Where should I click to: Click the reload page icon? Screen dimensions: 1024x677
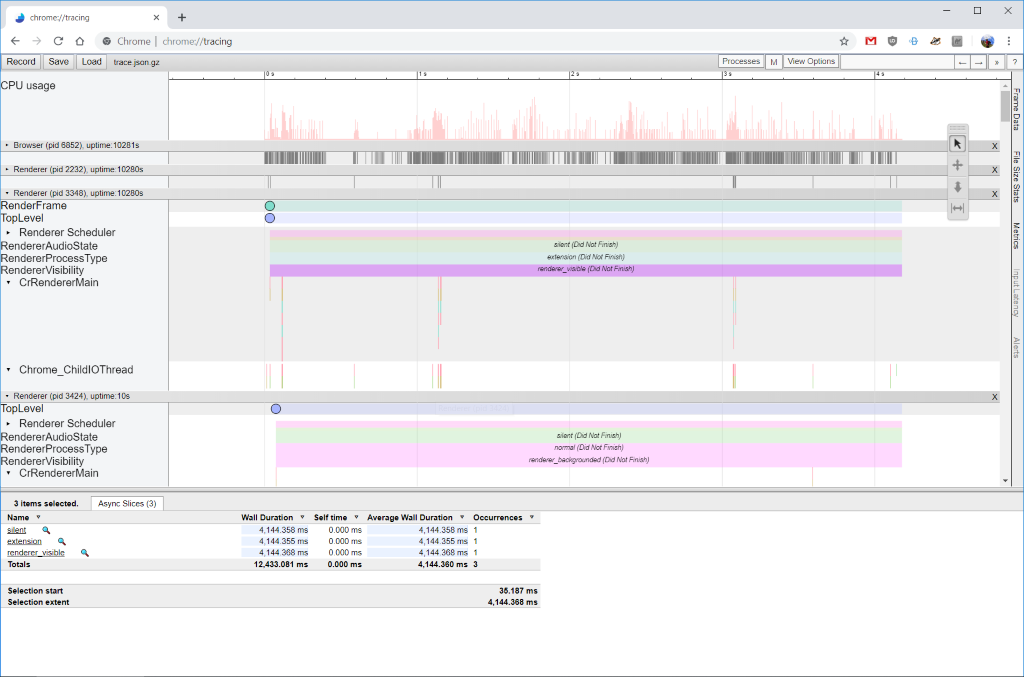point(58,41)
